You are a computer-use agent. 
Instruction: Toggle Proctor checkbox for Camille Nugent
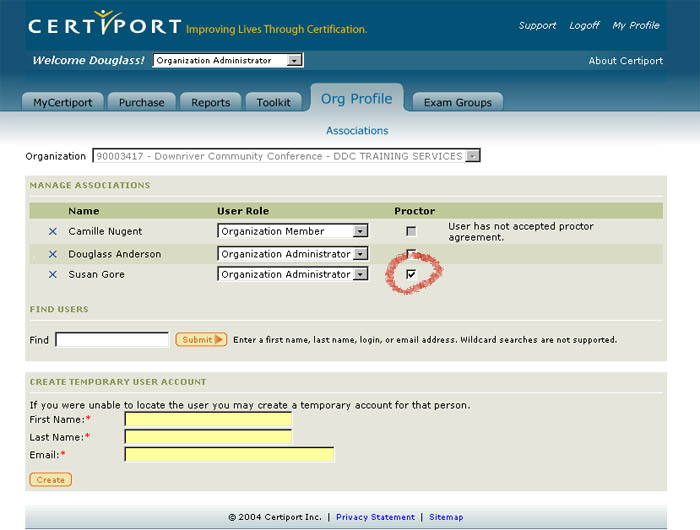click(x=411, y=231)
